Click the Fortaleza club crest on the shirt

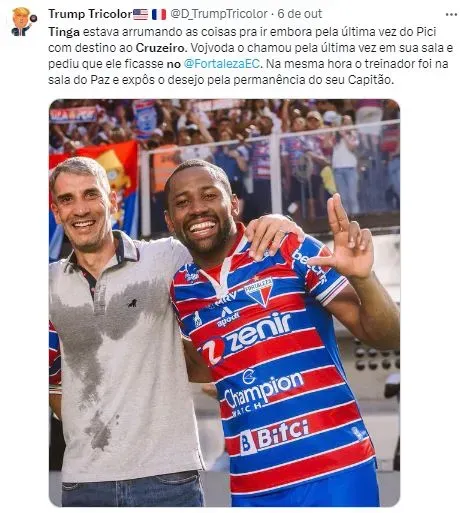[x=259, y=291]
